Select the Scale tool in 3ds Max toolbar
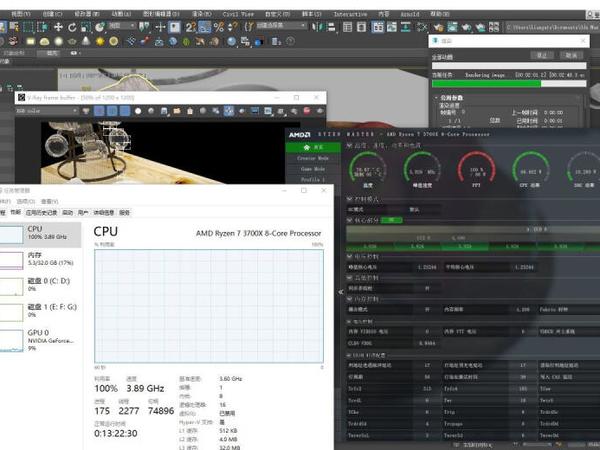 tap(86, 27)
